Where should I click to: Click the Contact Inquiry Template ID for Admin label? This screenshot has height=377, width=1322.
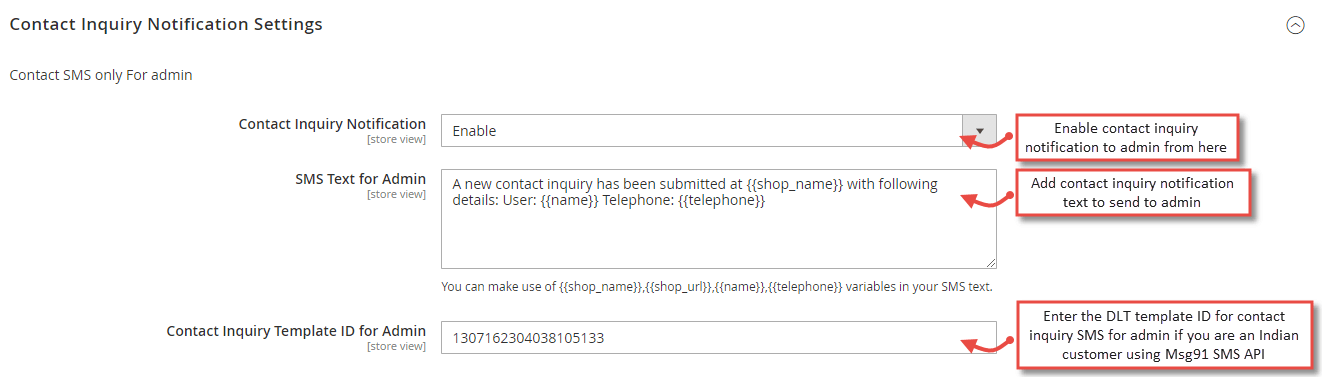pos(296,331)
